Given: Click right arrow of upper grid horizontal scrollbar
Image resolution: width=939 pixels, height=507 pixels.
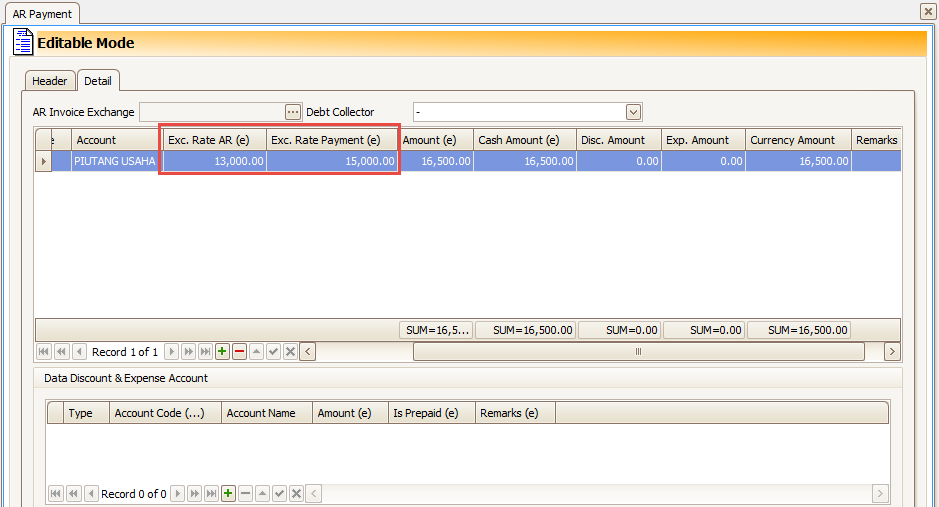Looking at the screenshot, I should coord(892,351).
